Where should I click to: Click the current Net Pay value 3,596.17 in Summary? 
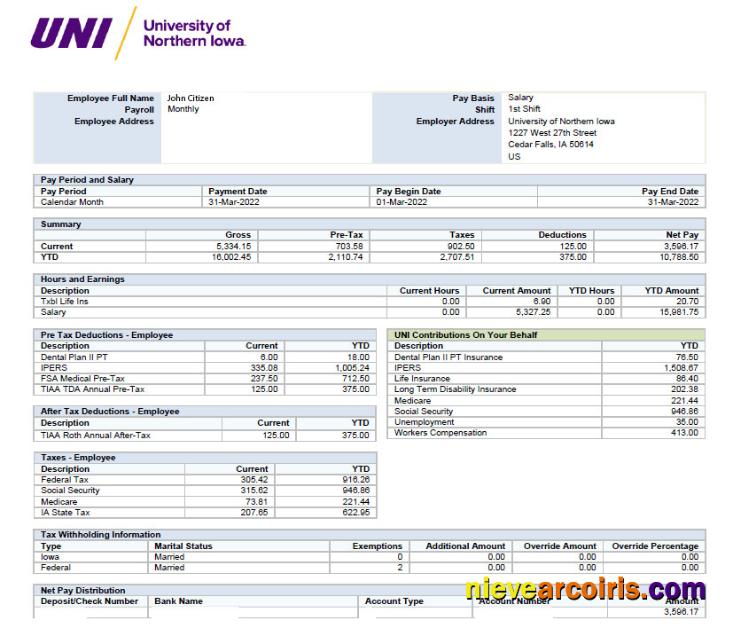pyautogui.click(x=680, y=246)
